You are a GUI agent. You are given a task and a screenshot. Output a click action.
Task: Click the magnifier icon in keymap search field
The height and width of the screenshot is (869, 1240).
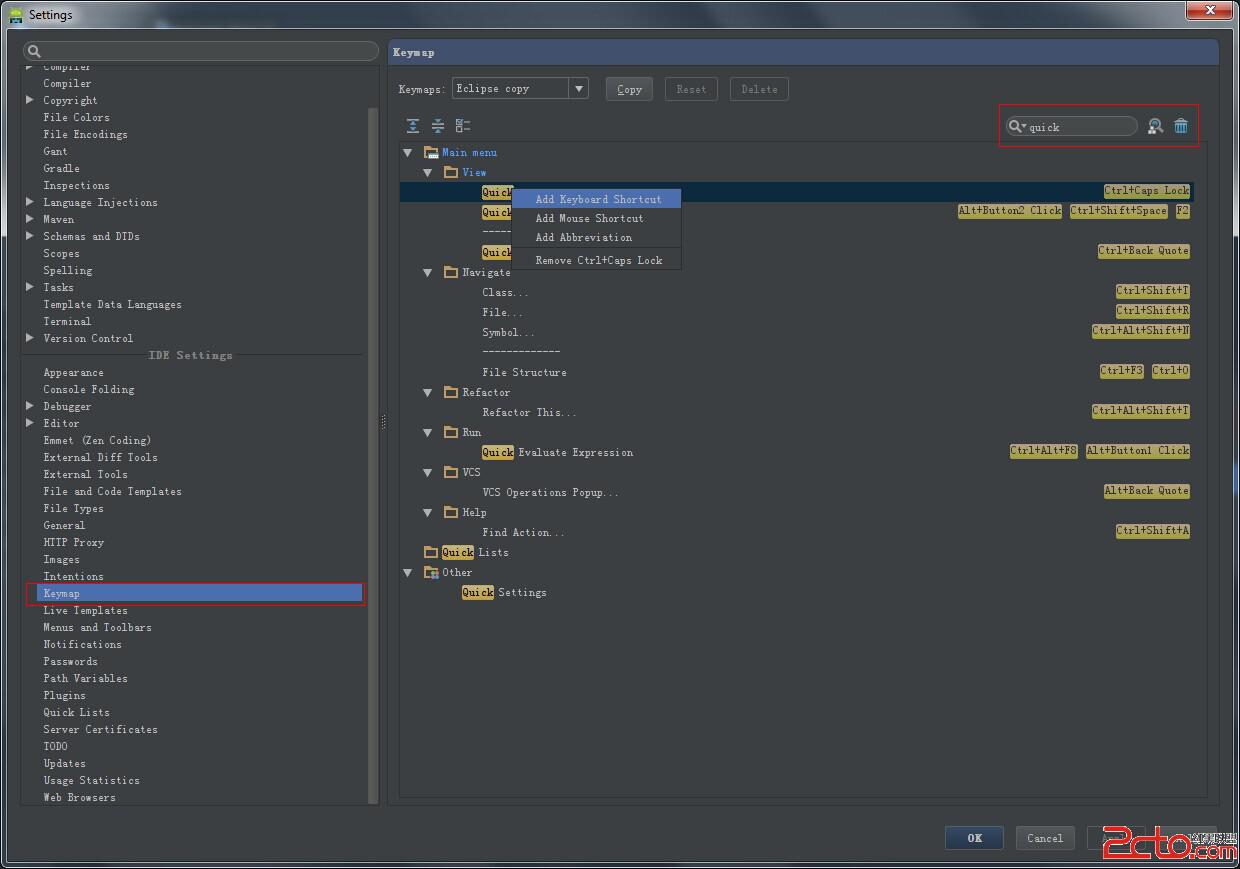[x=1016, y=126]
